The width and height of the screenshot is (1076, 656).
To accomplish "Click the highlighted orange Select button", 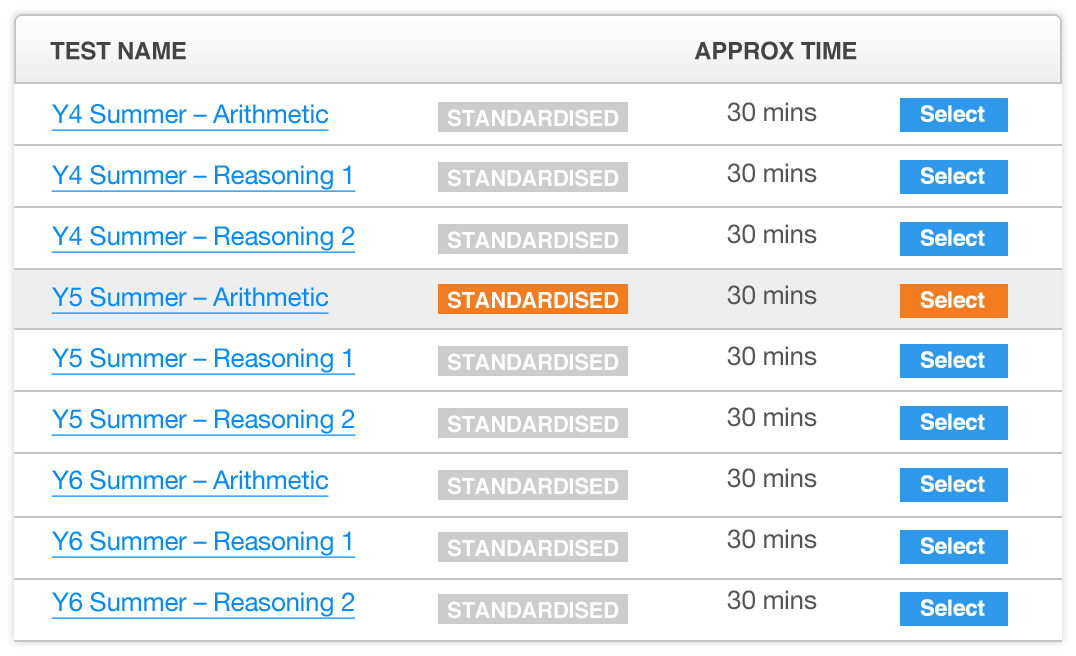I will coord(953,300).
